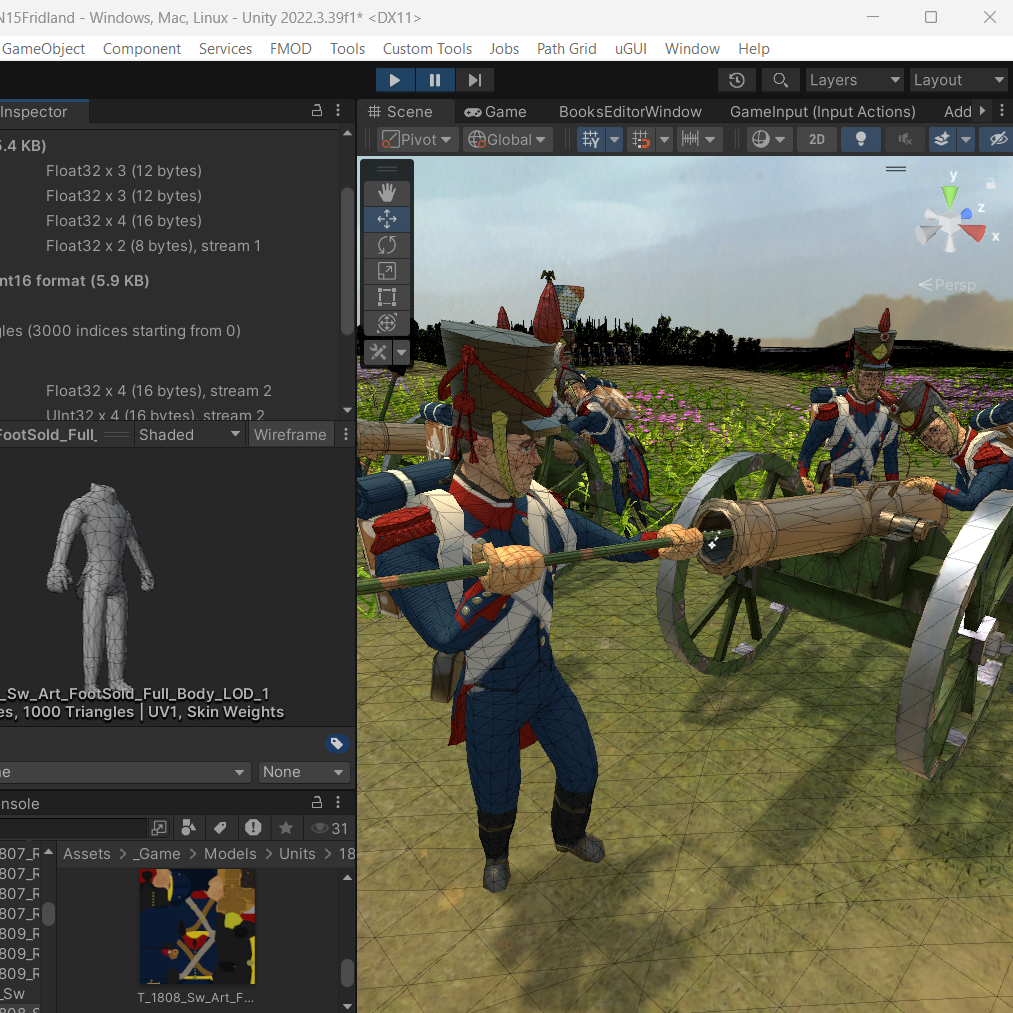Screen dimensions: 1013x1013
Task: Open the FMOD menu
Action: tap(291, 48)
